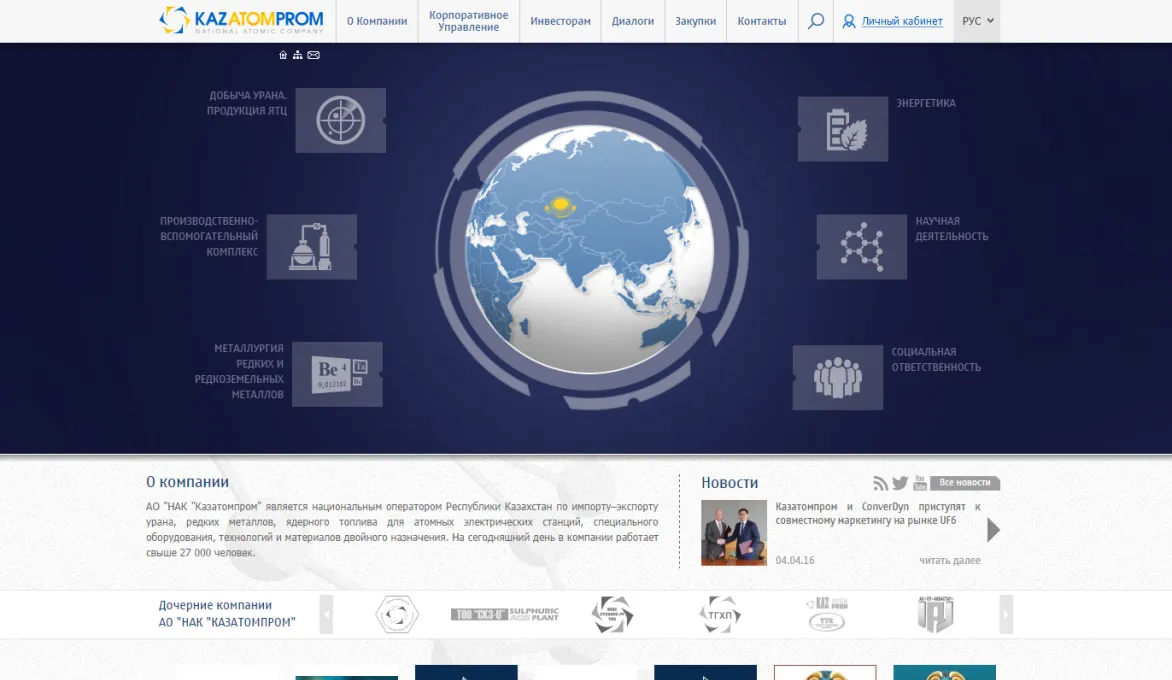Screen dimensions: 1172x680
Task: Click the envelope mail icon
Action: point(313,55)
